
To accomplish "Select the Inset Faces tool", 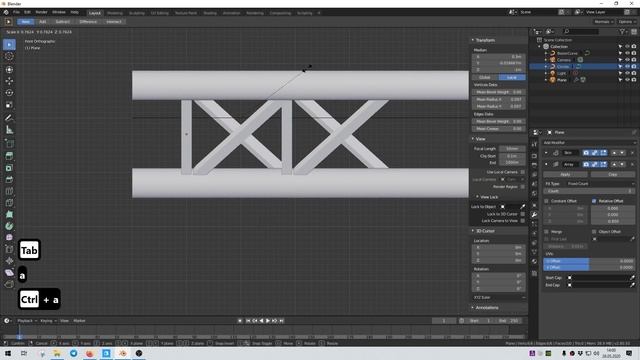I will (9, 168).
